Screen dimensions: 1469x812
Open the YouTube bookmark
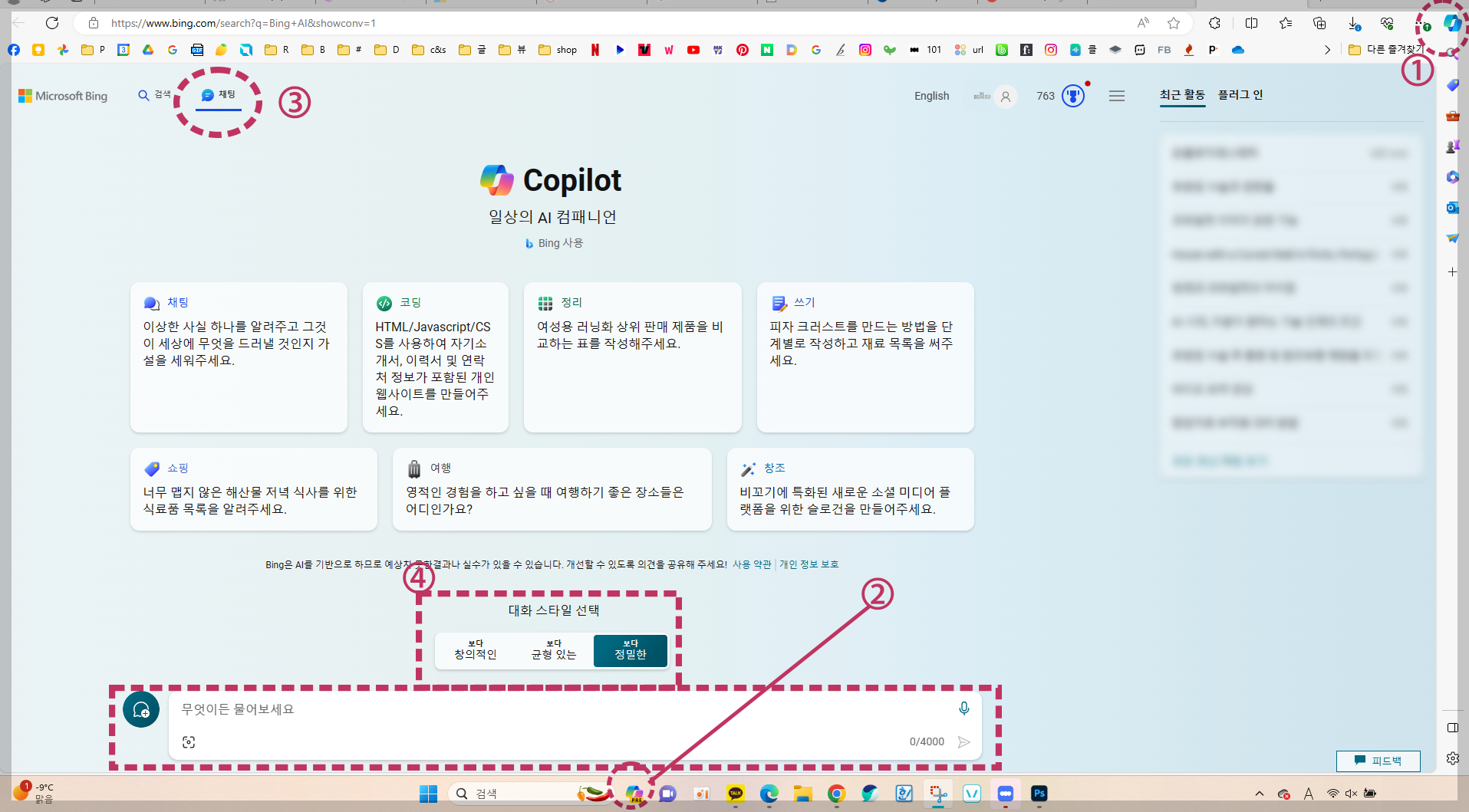pos(693,50)
